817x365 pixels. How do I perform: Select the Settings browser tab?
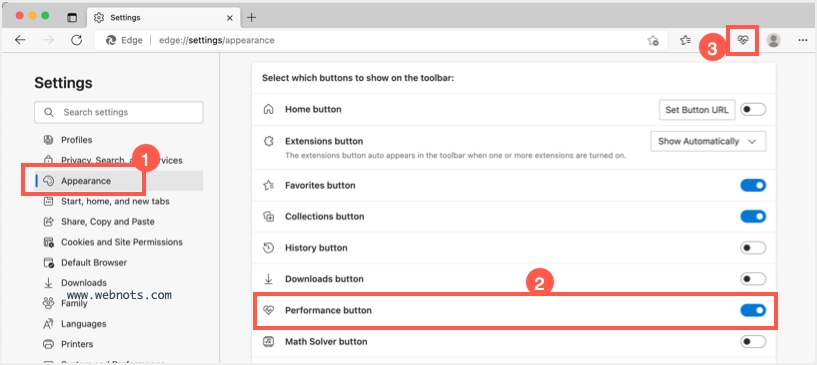click(163, 18)
